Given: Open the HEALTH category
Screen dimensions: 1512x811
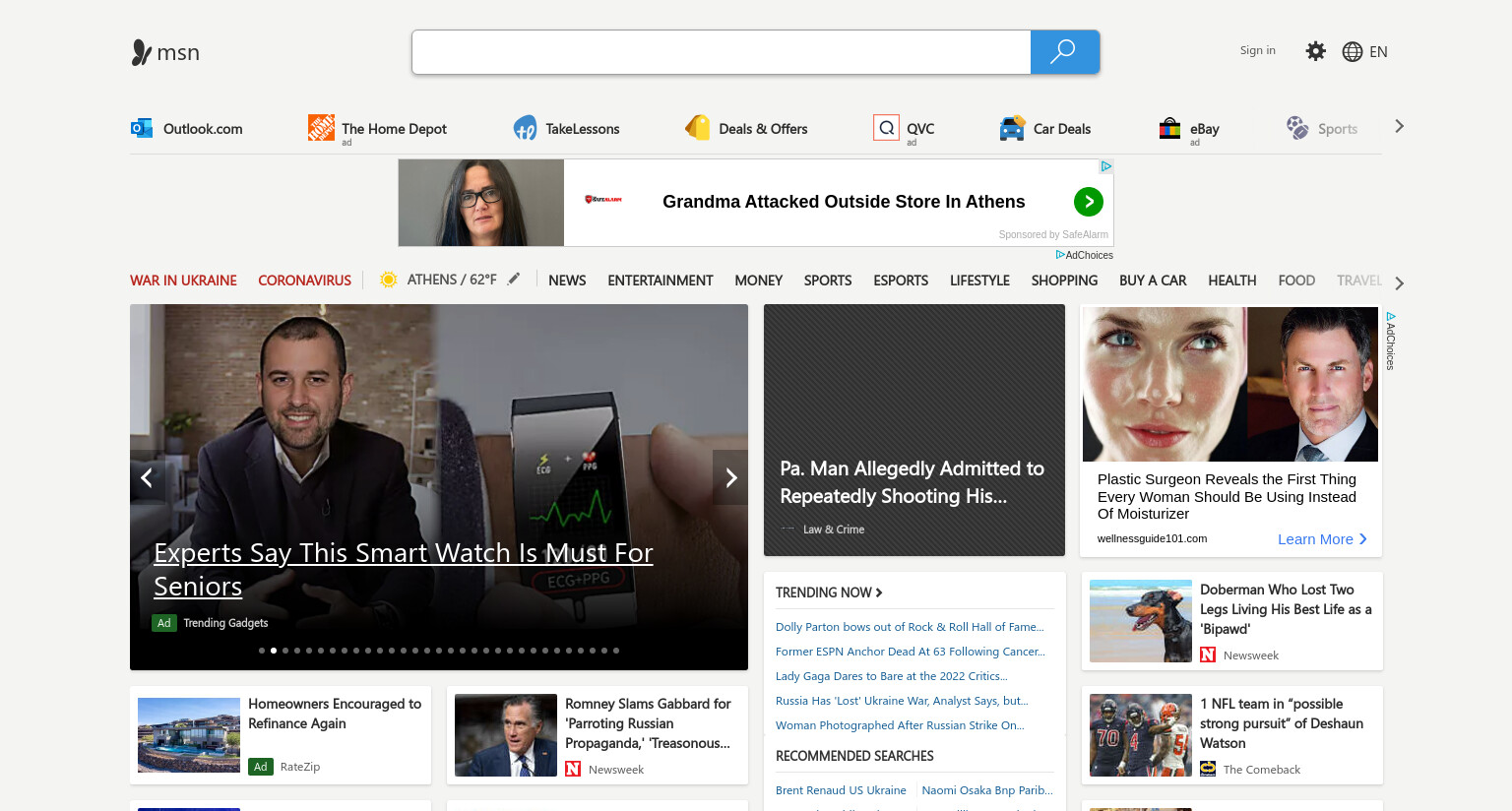Looking at the screenshot, I should (1232, 281).
